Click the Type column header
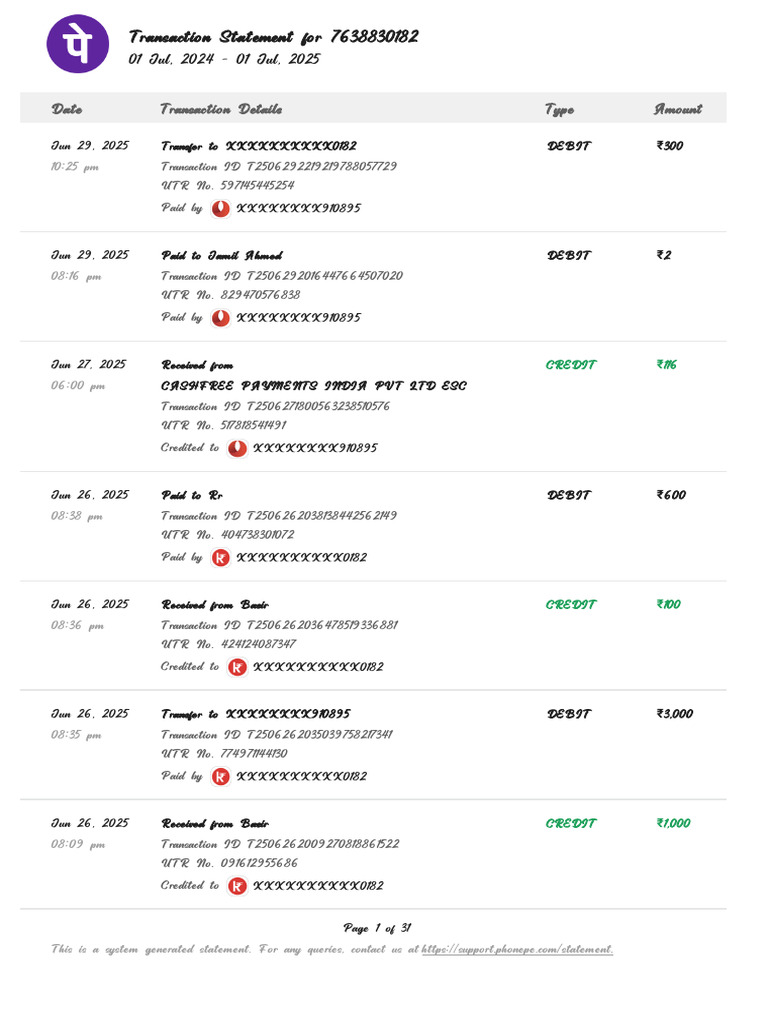 (x=559, y=109)
